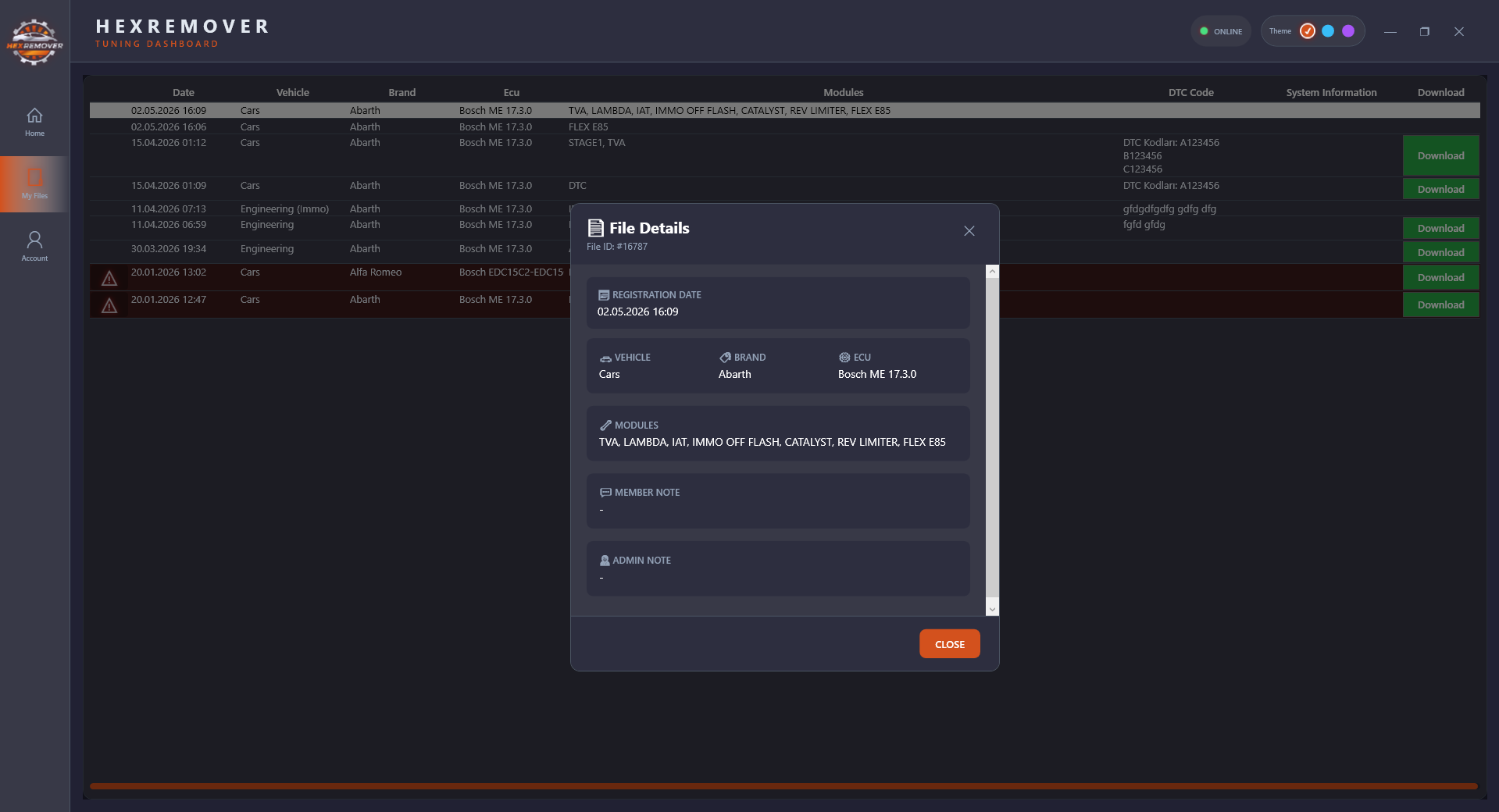Download the 20.01.2026 12:47 file
The image size is (1499, 812).
point(1440,304)
